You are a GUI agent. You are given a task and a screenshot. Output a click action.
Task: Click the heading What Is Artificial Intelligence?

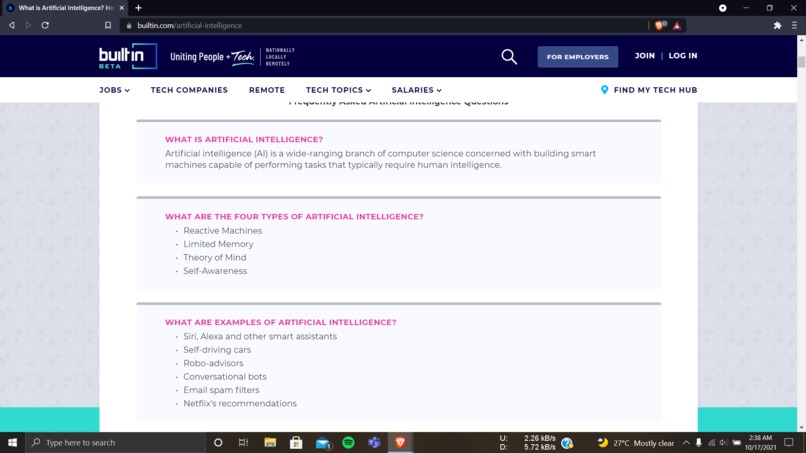pos(244,139)
